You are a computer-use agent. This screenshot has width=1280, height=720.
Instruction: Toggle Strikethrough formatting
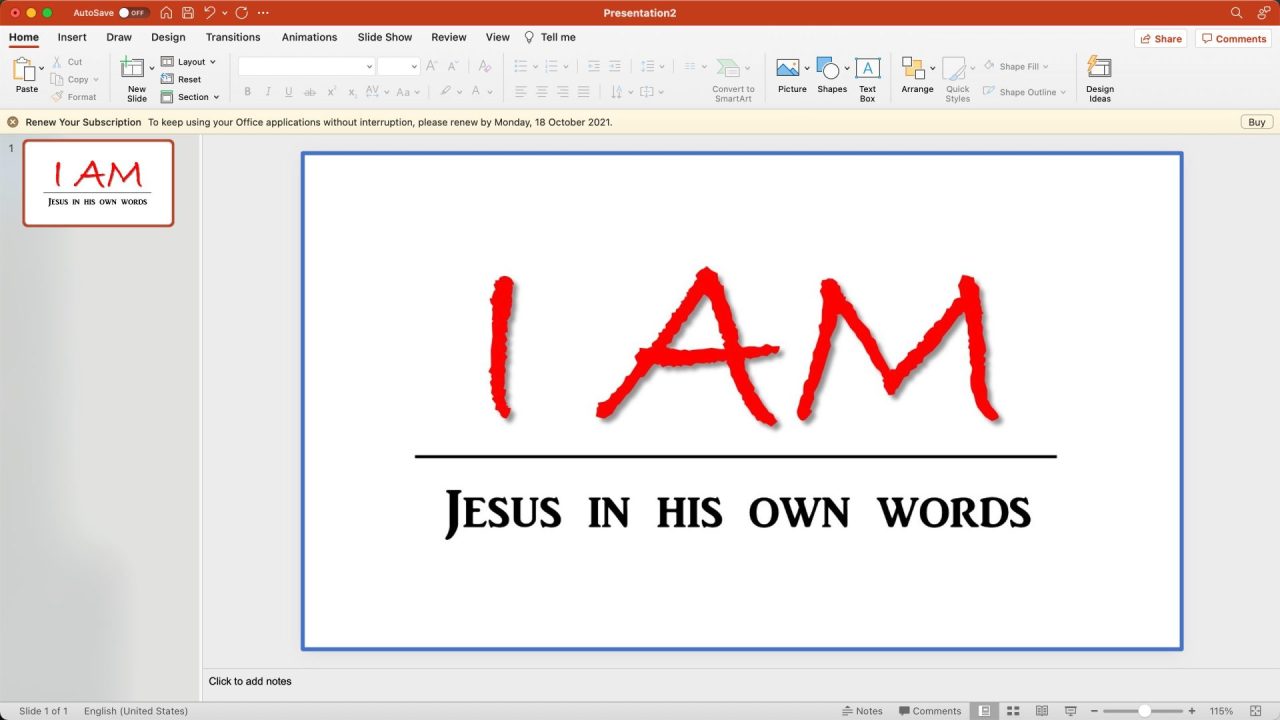(x=310, y=92)
